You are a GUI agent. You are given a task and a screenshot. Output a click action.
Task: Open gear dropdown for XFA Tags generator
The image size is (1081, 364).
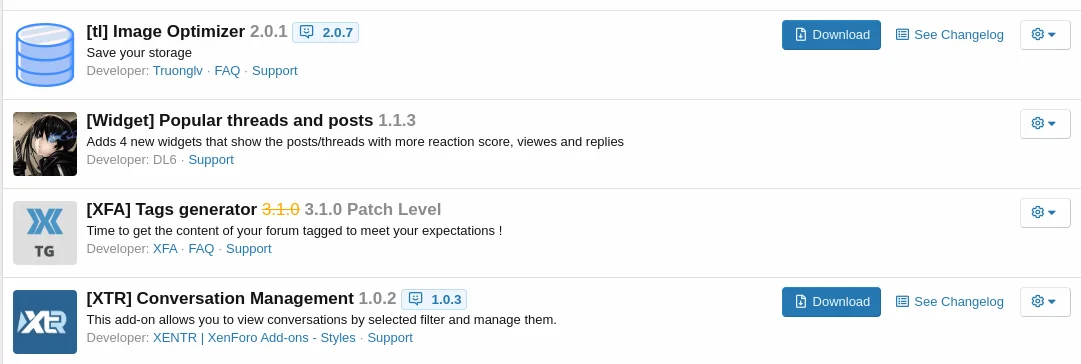[x=1044, y=212]
